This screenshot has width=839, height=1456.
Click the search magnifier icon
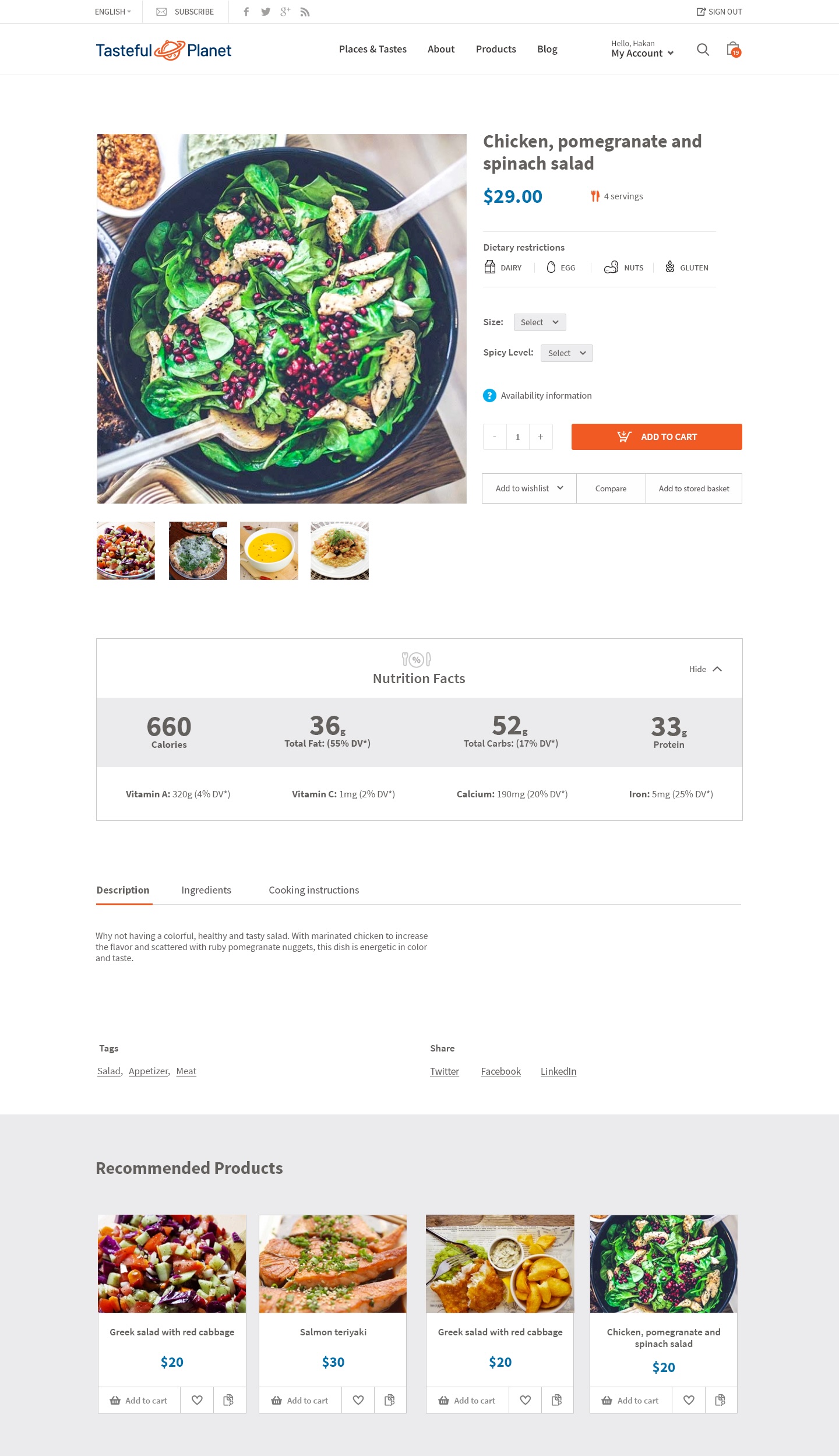(703, 50)
